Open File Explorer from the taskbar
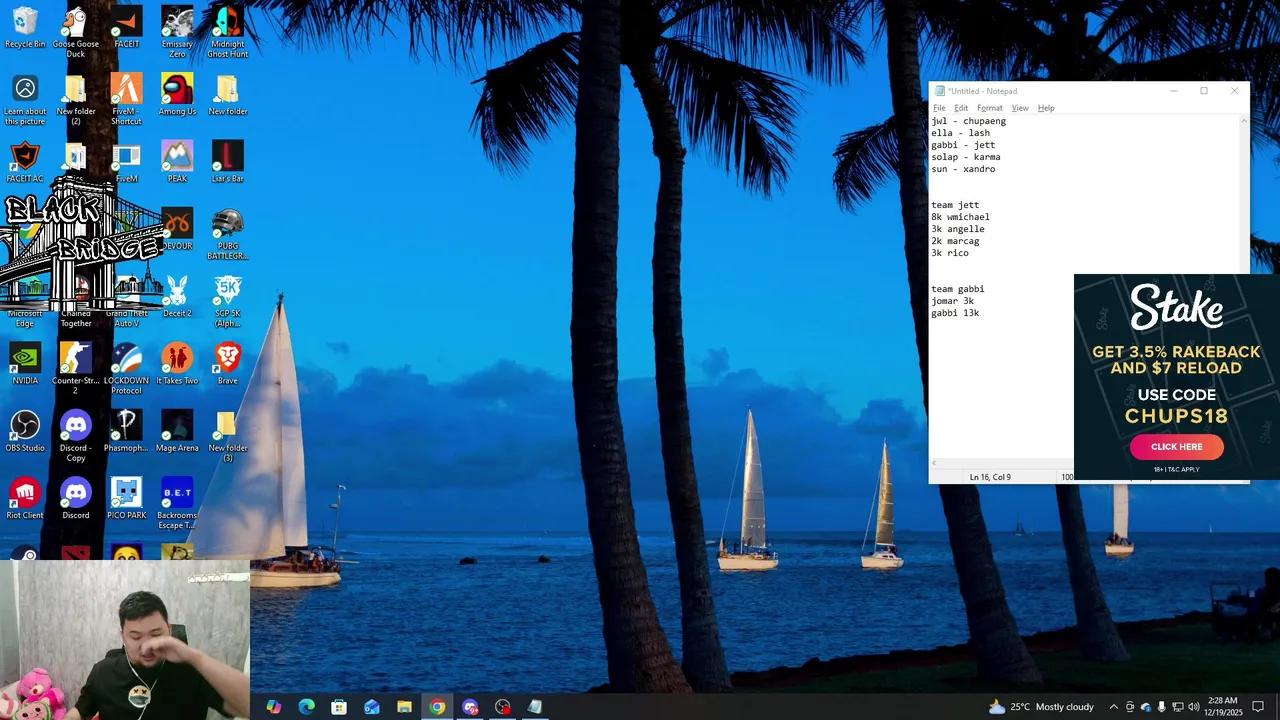The height and width of the screenshot is (720, 1280). (404, 707)
